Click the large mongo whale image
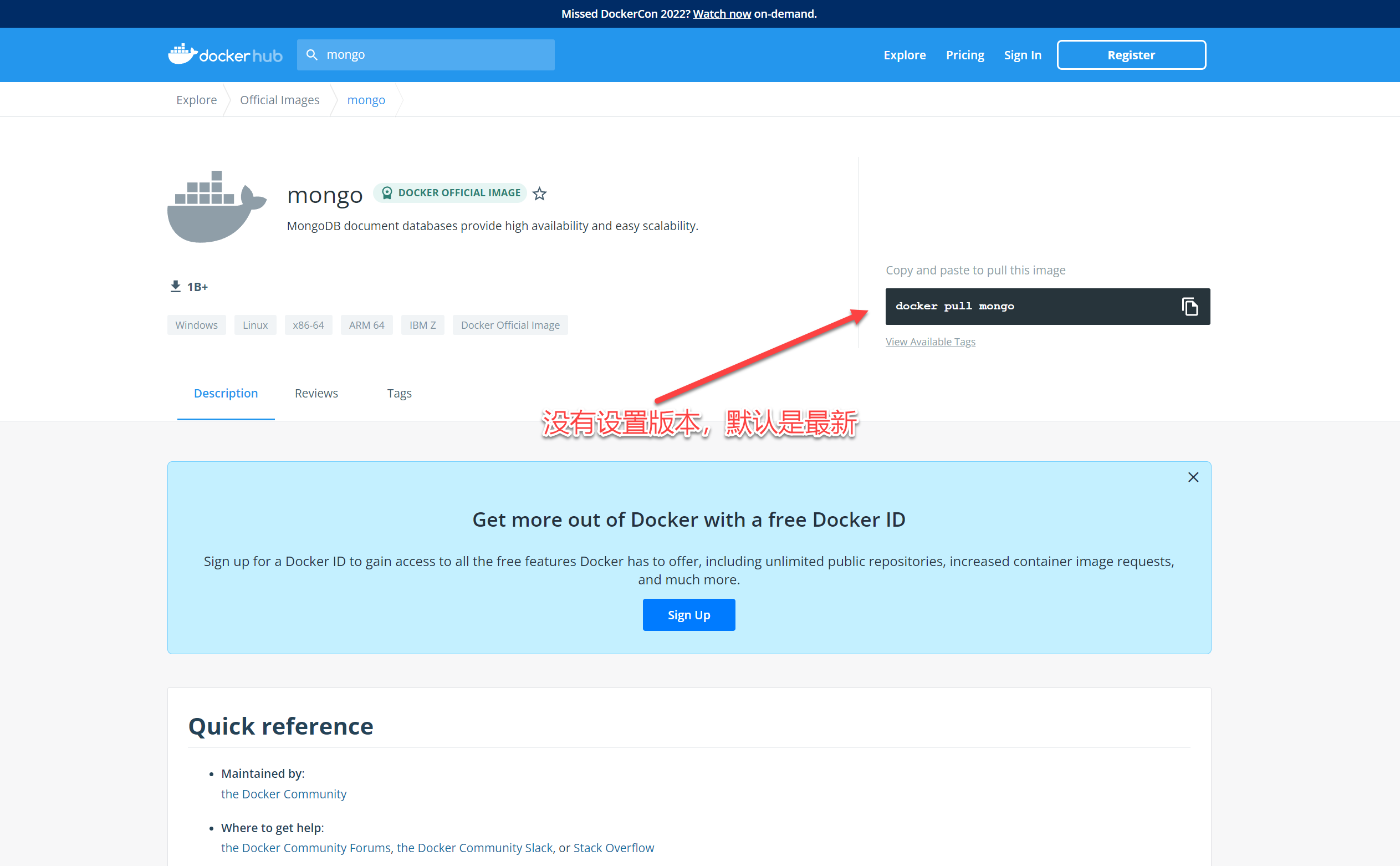The width and height of the screenshot is (1400, 866). (x=217, y=206)
